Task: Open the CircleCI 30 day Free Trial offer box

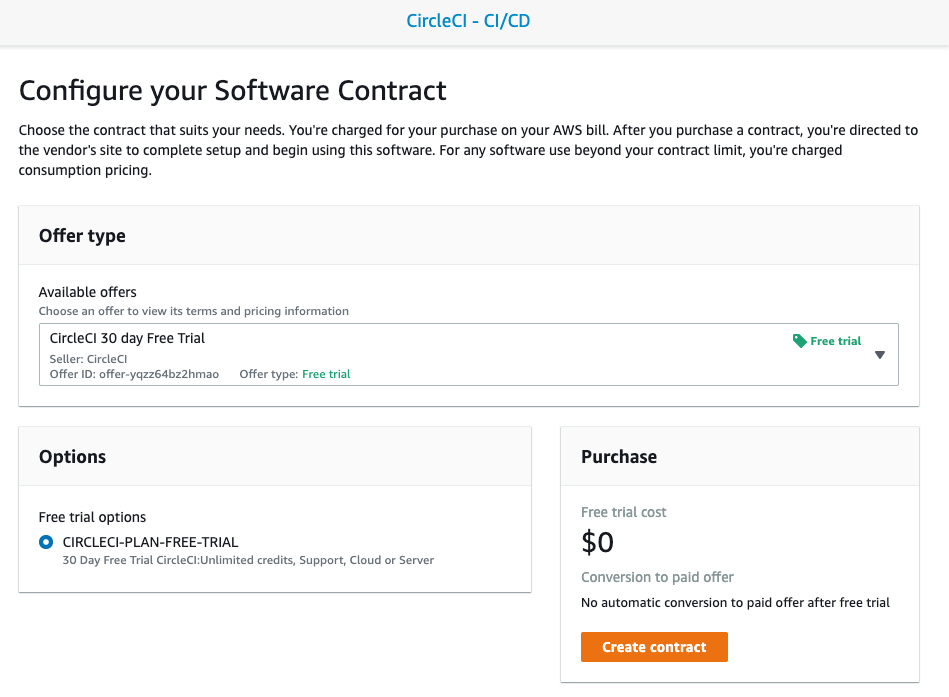Action: pyautogui.click(x=468, y=355)
